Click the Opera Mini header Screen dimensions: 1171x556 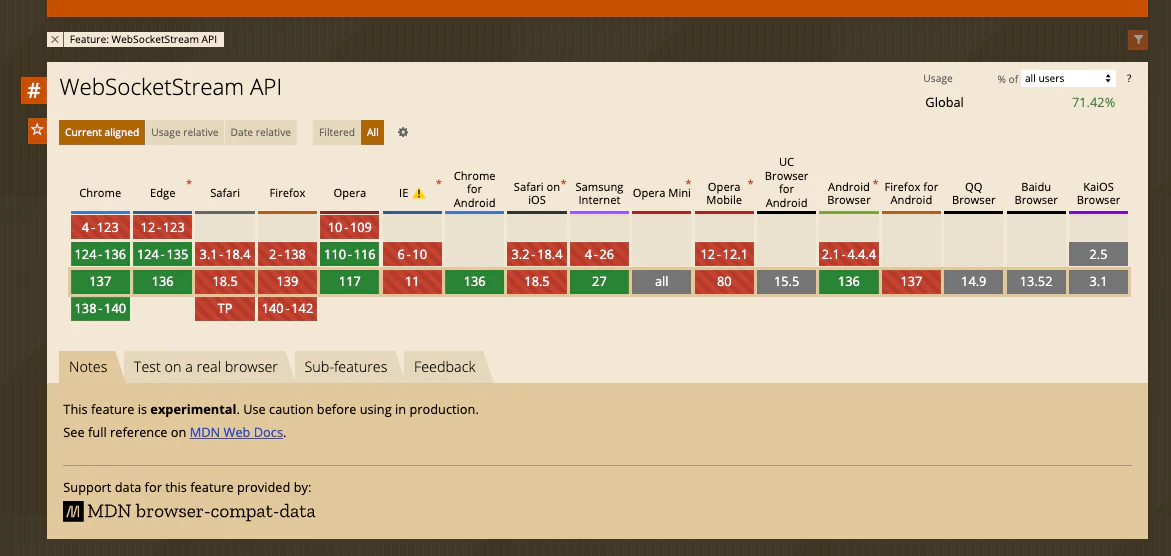[x=661, y=193]
